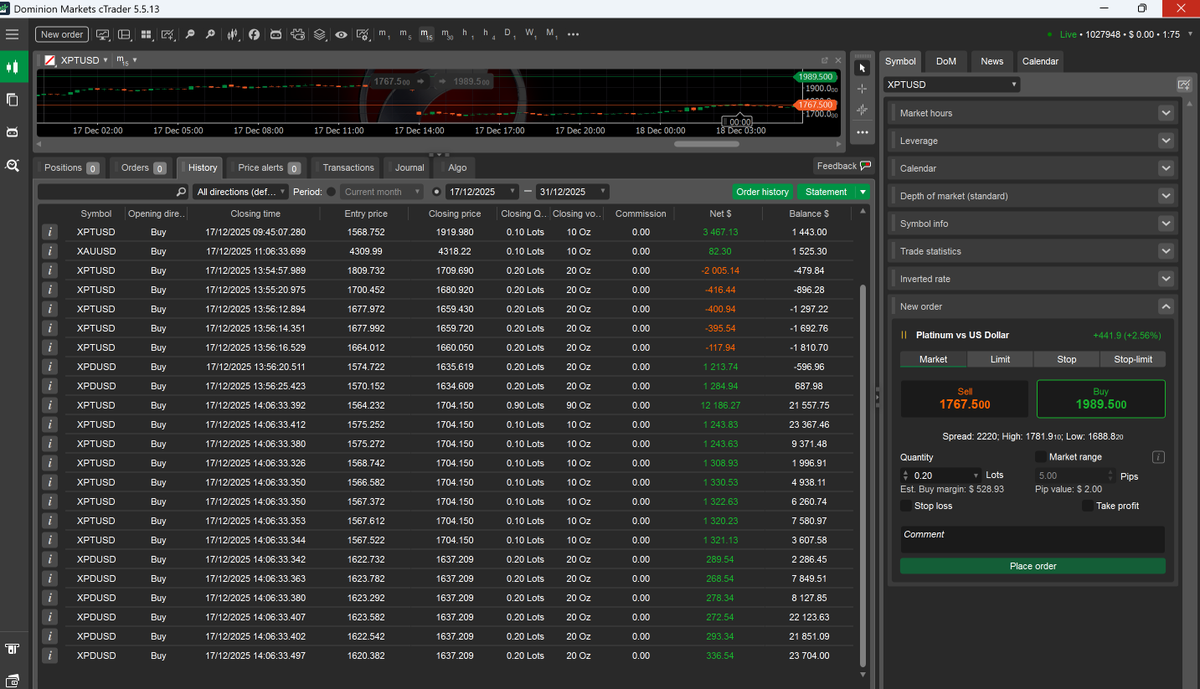Open the All directions filter dropdown
The height and width of the screenshot is (689, 1200).
239,191
